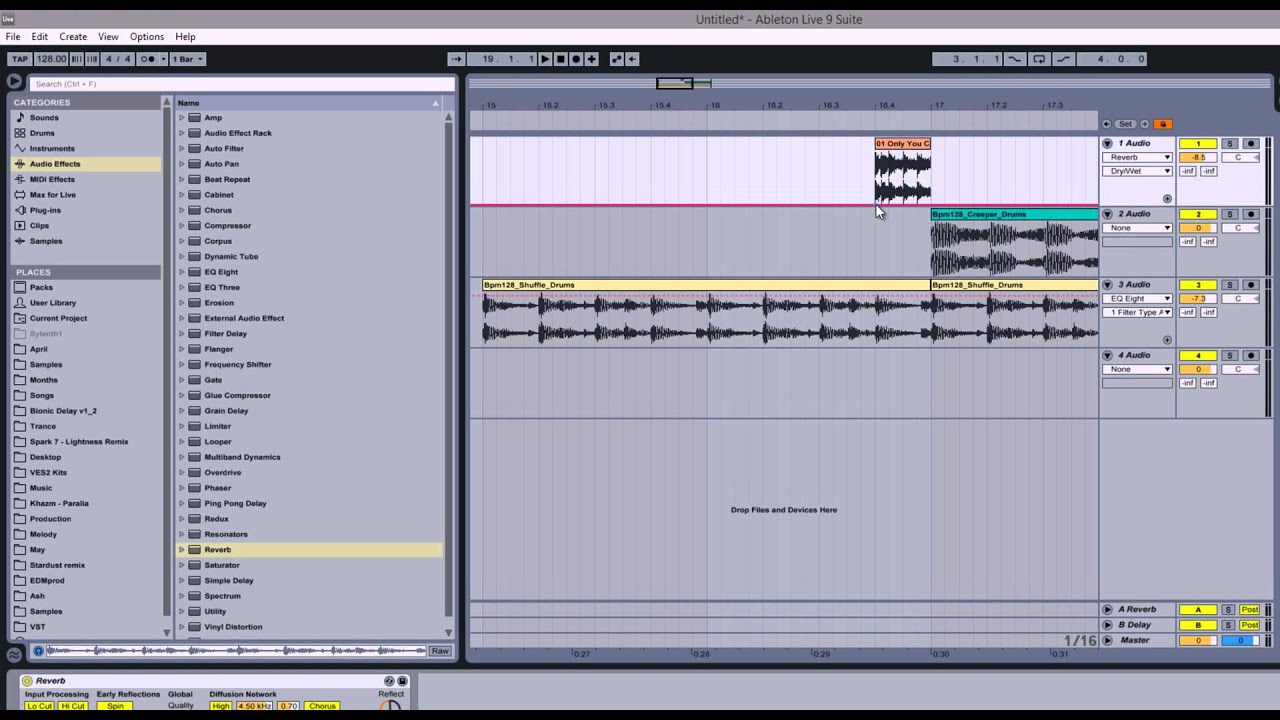Stop playback with the Stop button
This screenshot has height=720, width=1280.
pos(561,59)
